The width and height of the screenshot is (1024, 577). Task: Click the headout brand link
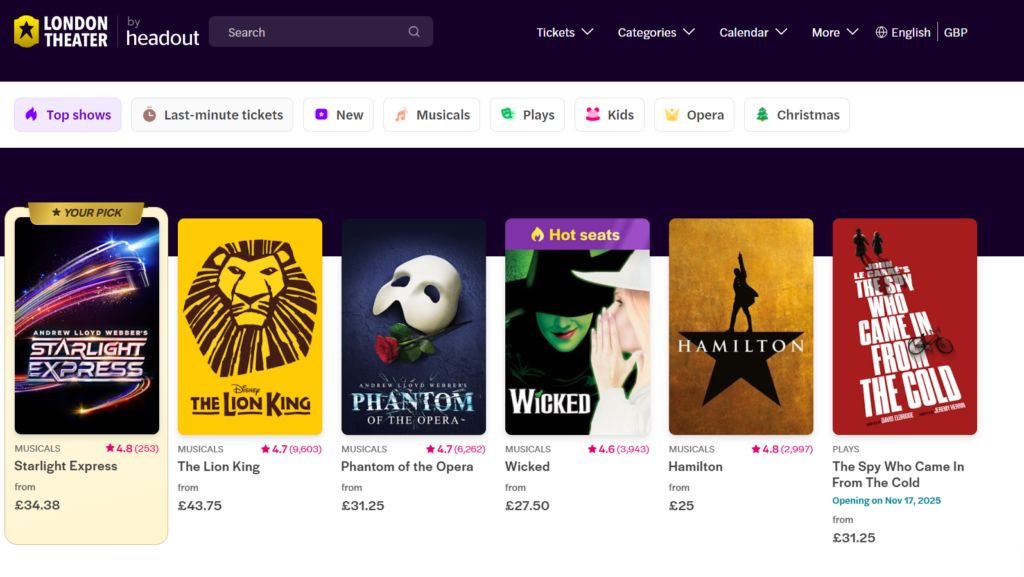(x=162, y=32)
